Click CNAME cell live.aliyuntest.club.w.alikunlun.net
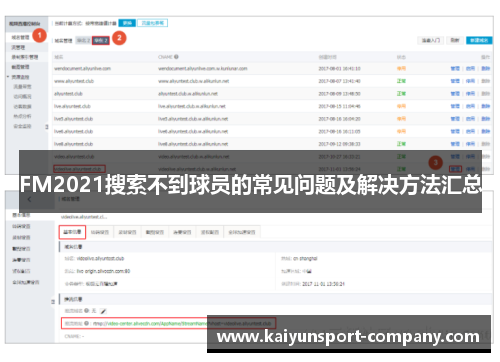This screenshot has height=362, width=500. tap(192, 106)
